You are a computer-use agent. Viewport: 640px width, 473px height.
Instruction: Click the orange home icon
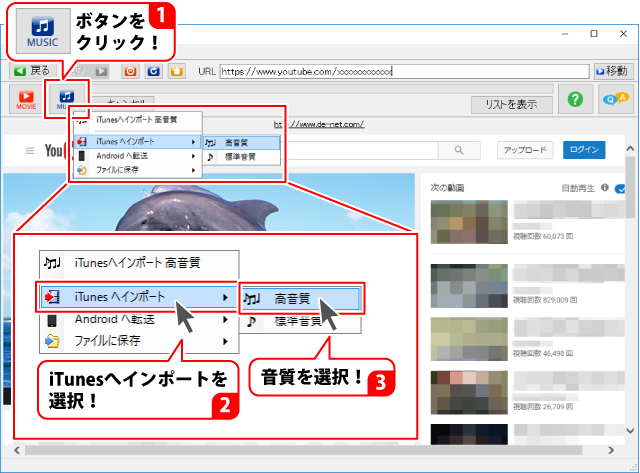[x=176, y=71]
